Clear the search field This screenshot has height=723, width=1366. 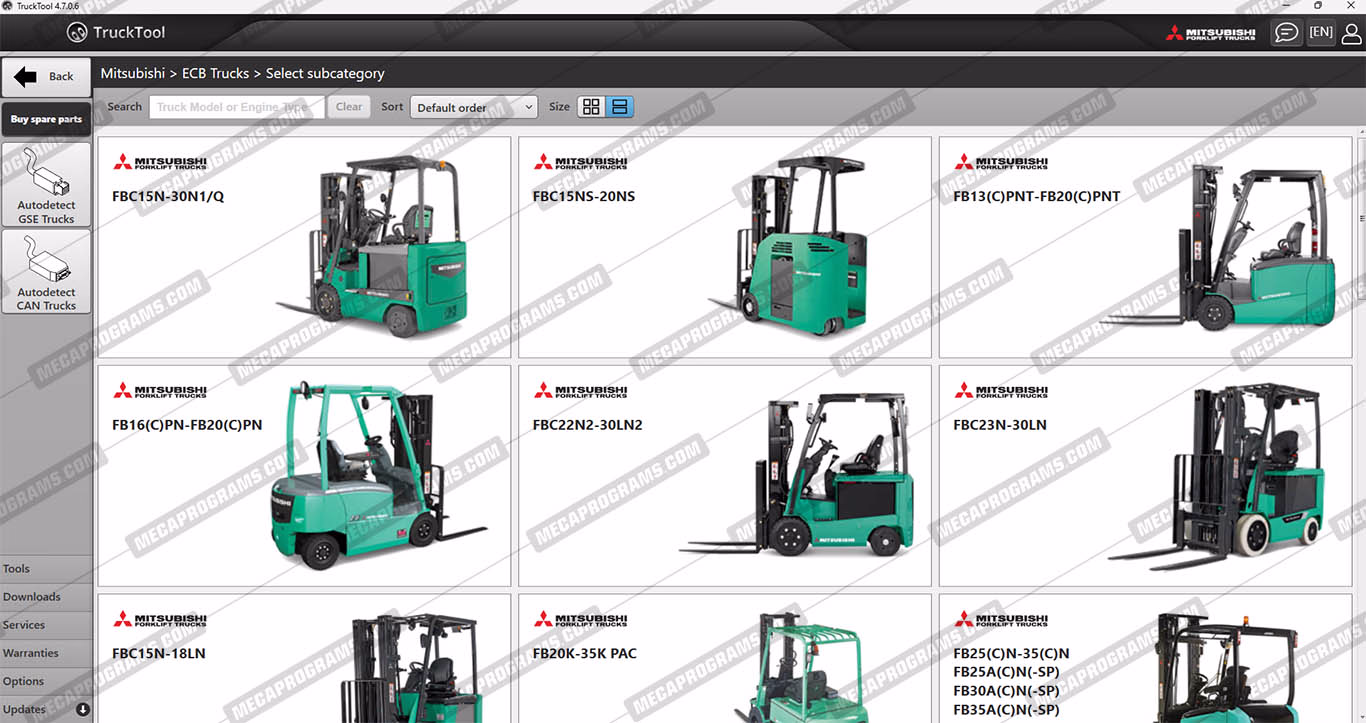(349, 107)
